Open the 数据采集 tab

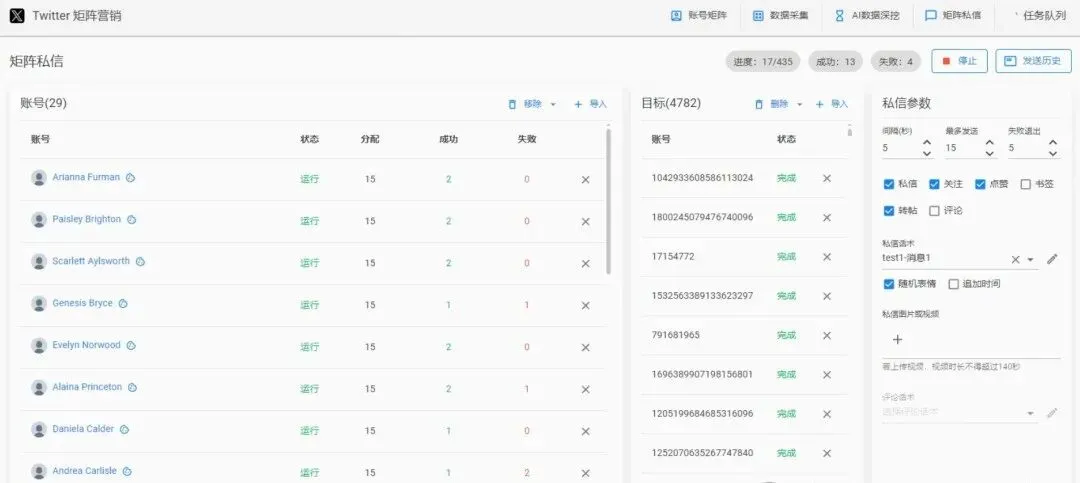780,16
